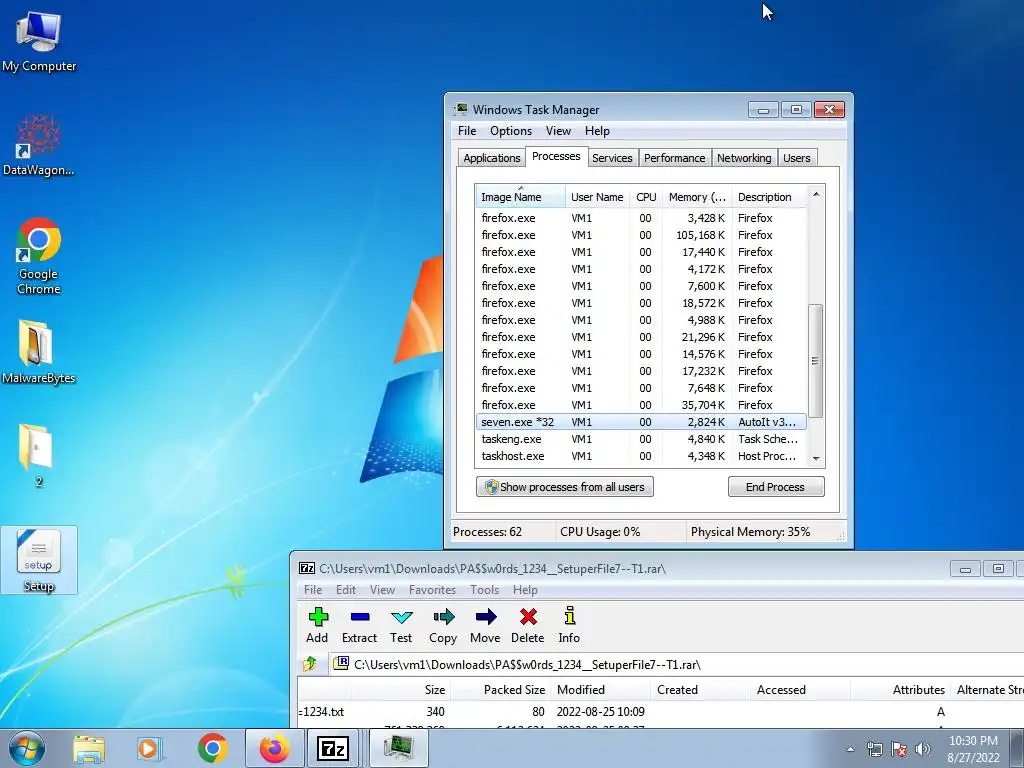Screen dimensions: 1024x768
Task: Select the taskeng.exe process row
Action: (x=641, y=439)
